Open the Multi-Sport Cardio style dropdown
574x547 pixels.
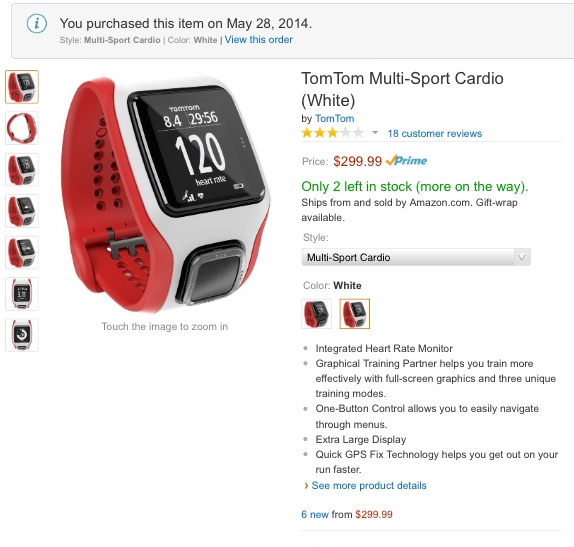pos(416,257)
